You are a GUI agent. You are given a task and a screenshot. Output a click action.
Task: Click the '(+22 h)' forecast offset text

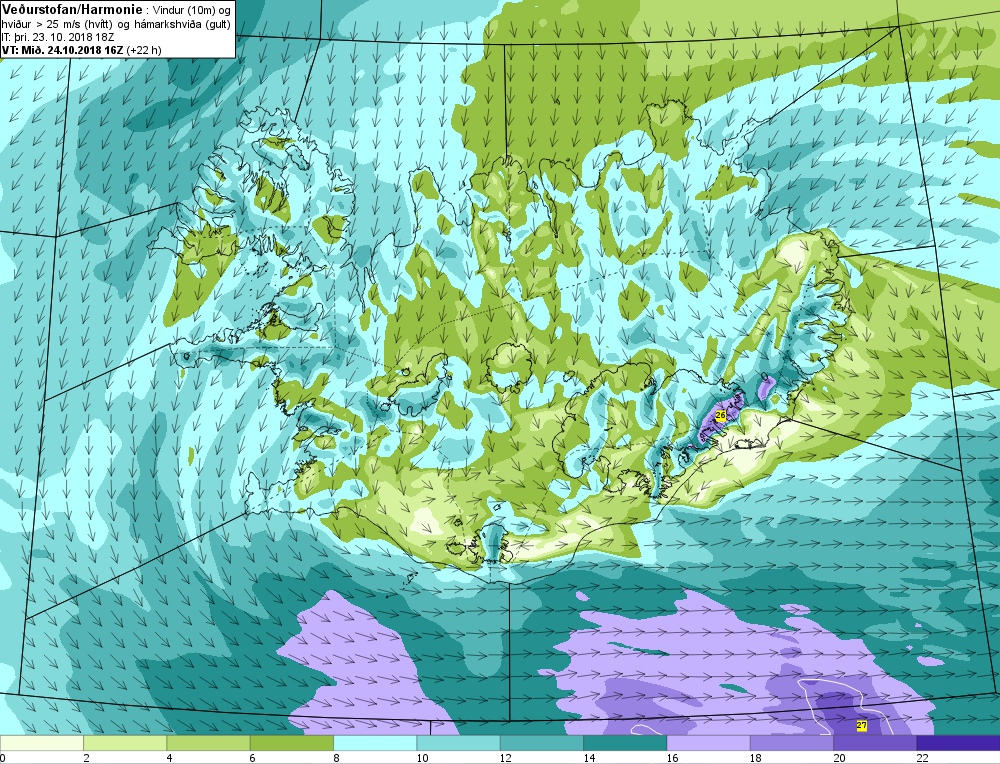[143, 50]
